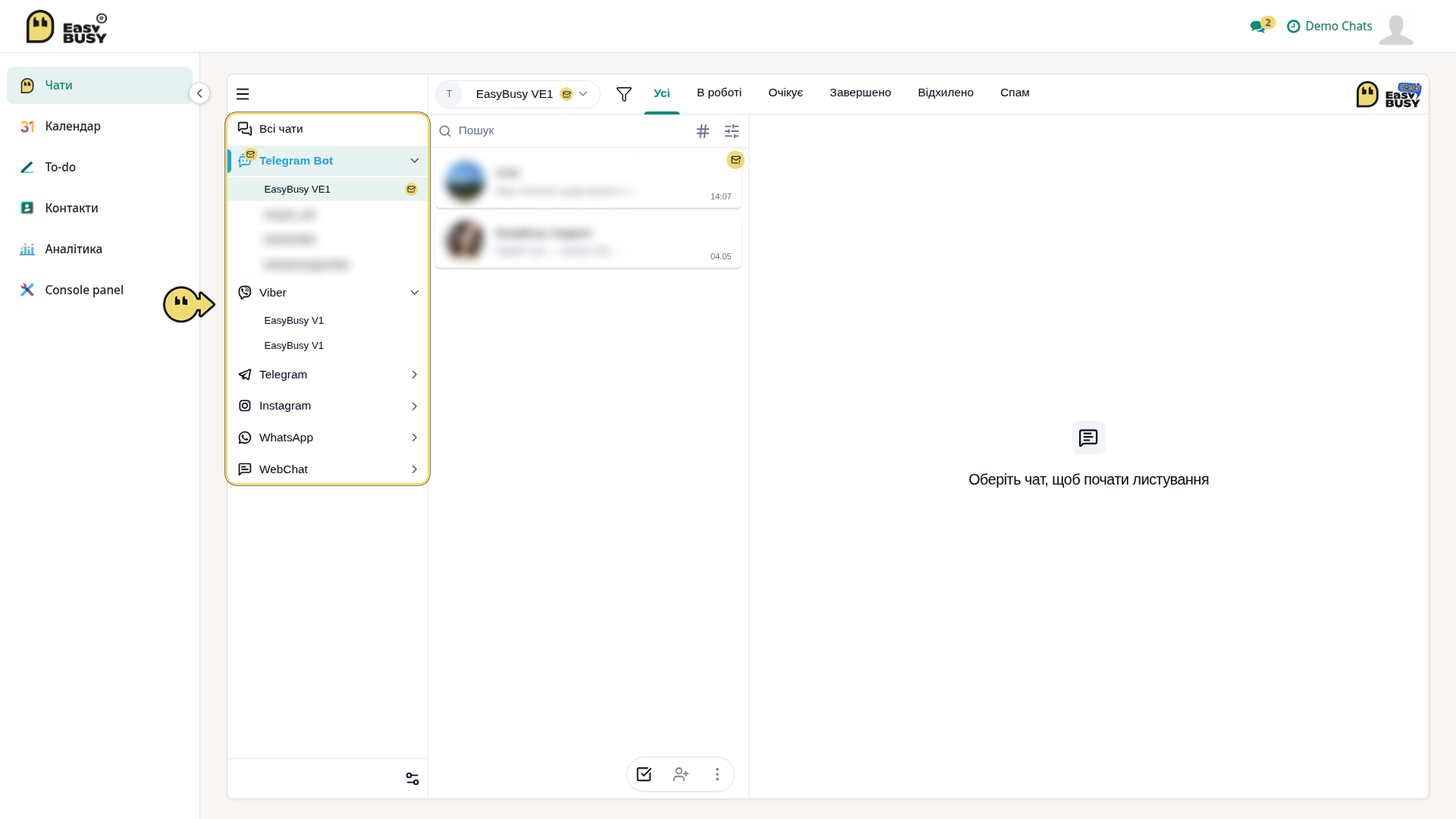
Task: Click the add user icon
Action: [x=681, y=775]
